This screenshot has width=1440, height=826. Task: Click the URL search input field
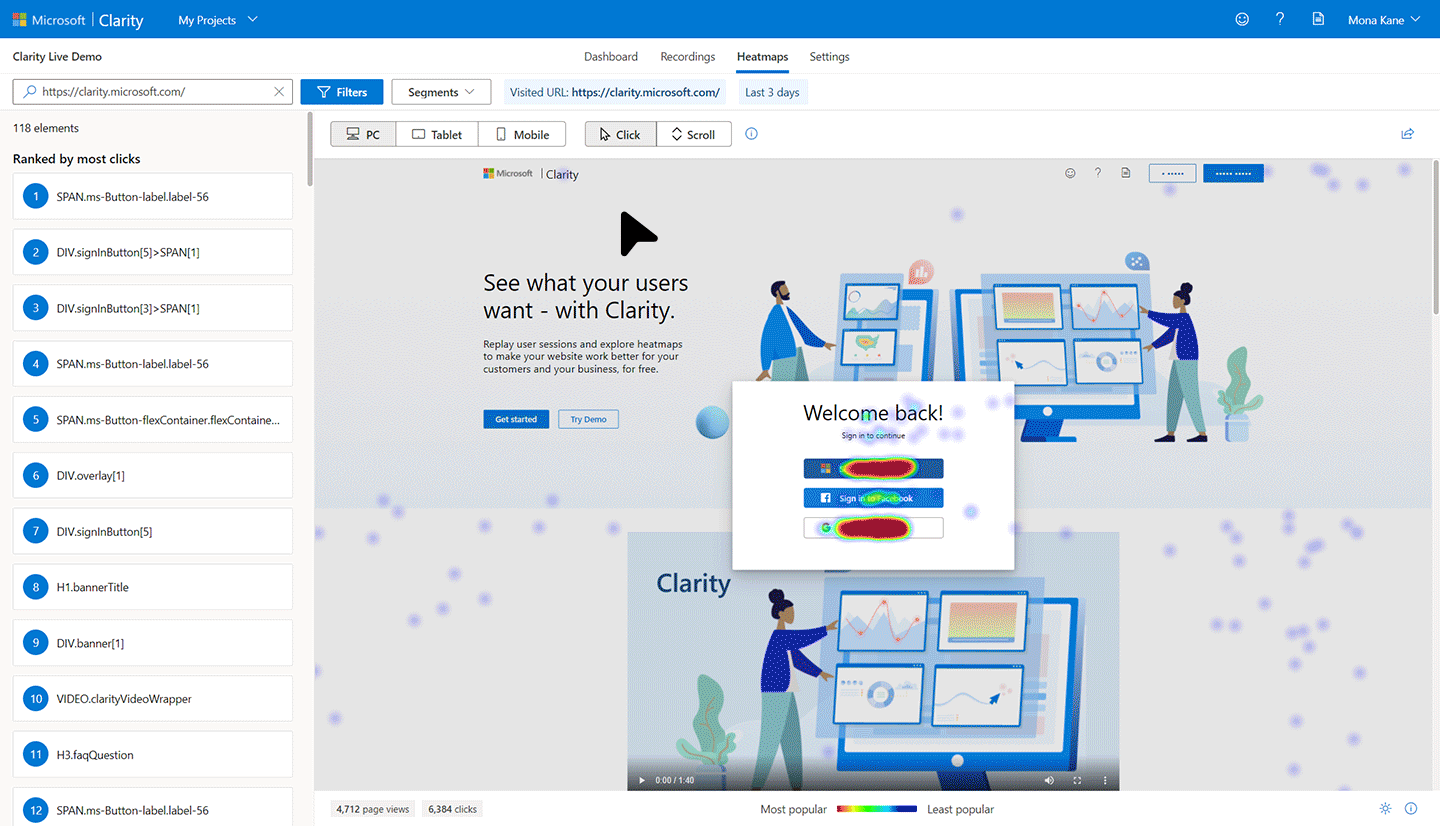[153, 92]
